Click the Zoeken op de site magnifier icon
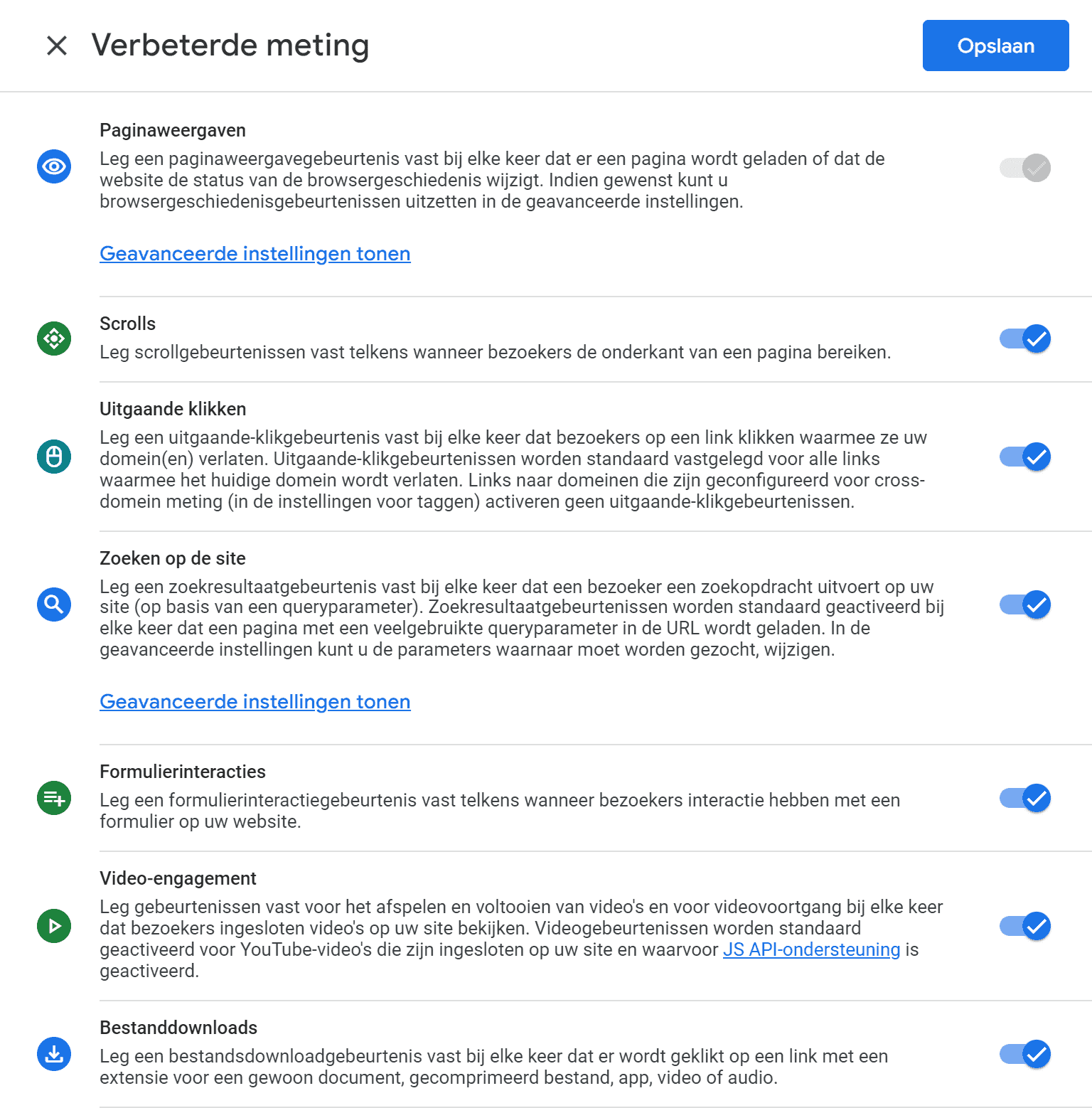Screen dimensions: 1092x1108 click(53, 604)
